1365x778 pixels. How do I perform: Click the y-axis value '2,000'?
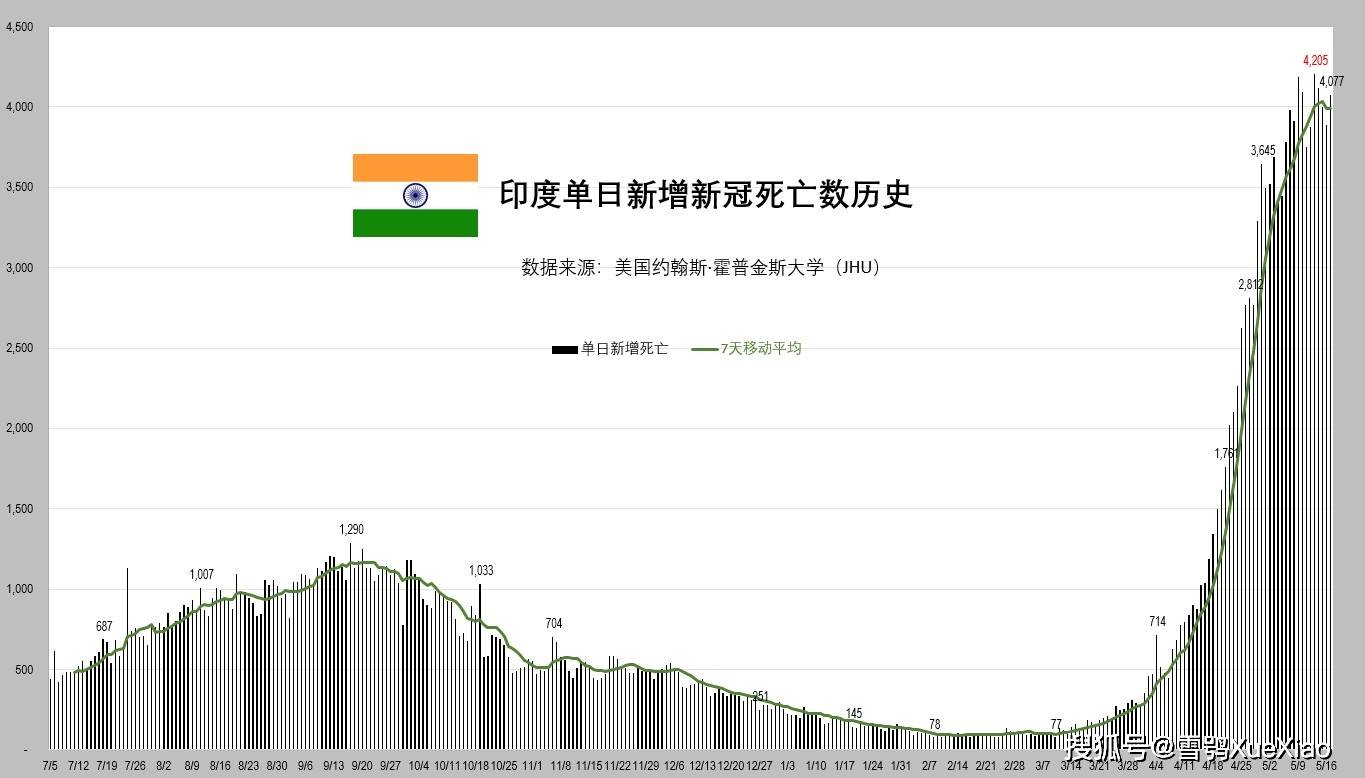(x=20, y=429)
